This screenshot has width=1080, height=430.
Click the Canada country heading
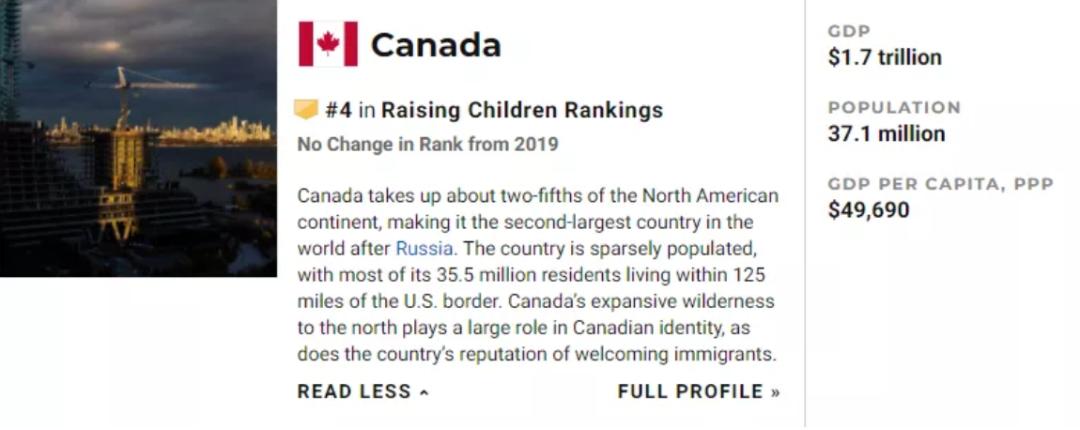[436, 45]
